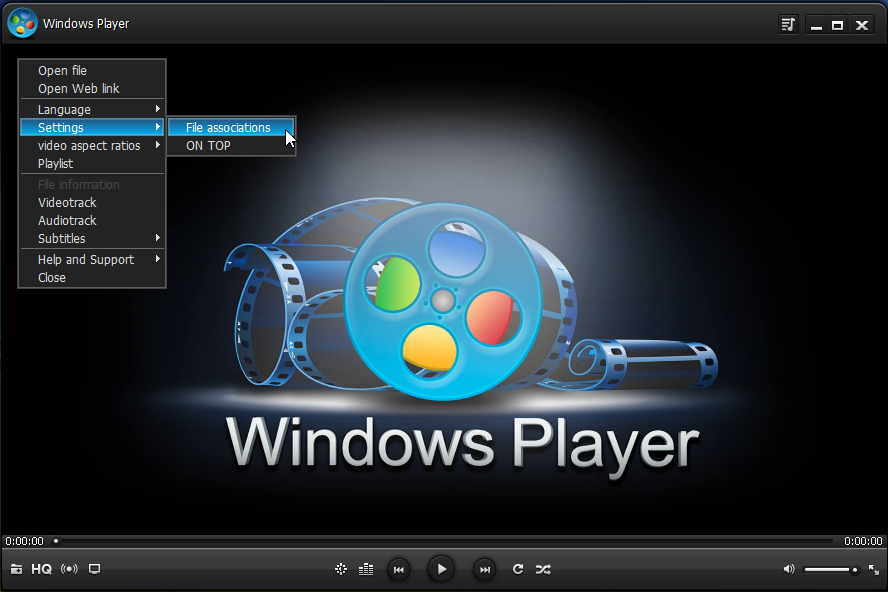Start playback with Play button
888x592 pixels.
(x=441, y=569)
